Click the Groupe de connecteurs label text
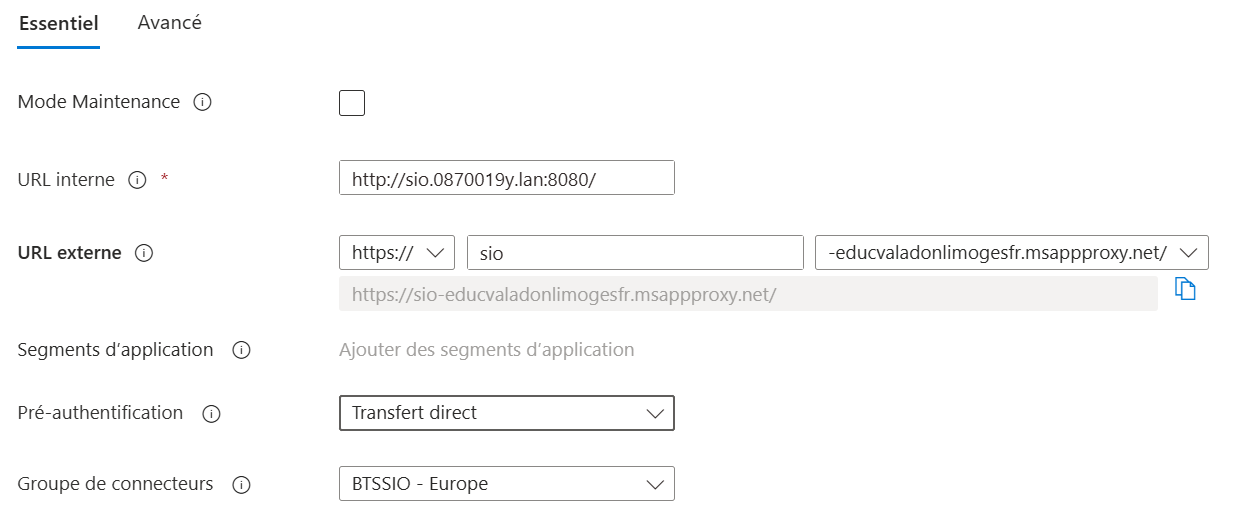Screen dimensions: 1260x514 click(116, 484)
